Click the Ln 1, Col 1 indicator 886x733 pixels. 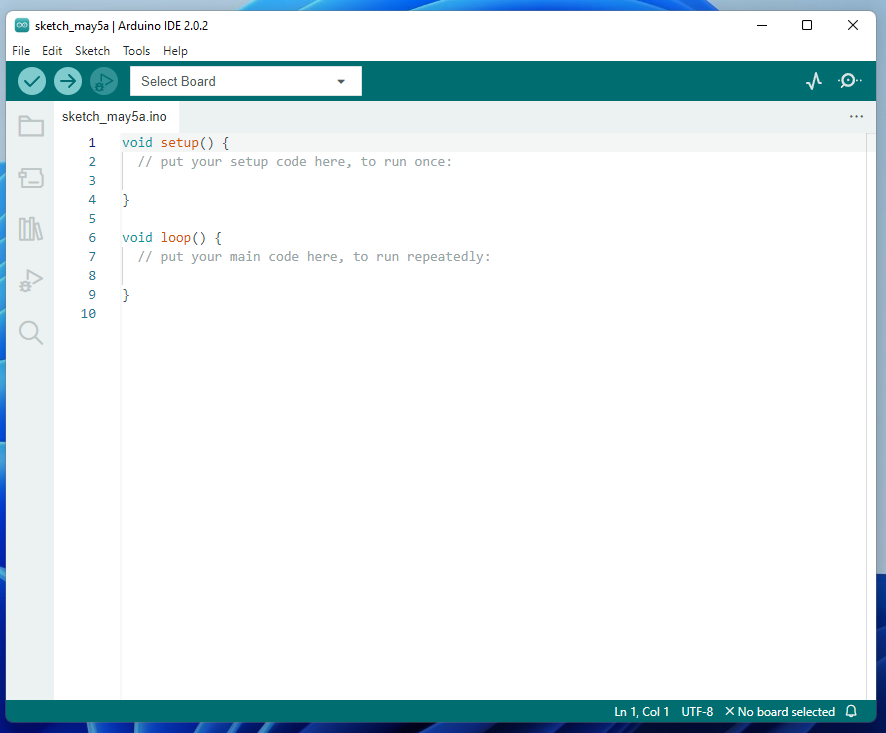coord(641,711)
